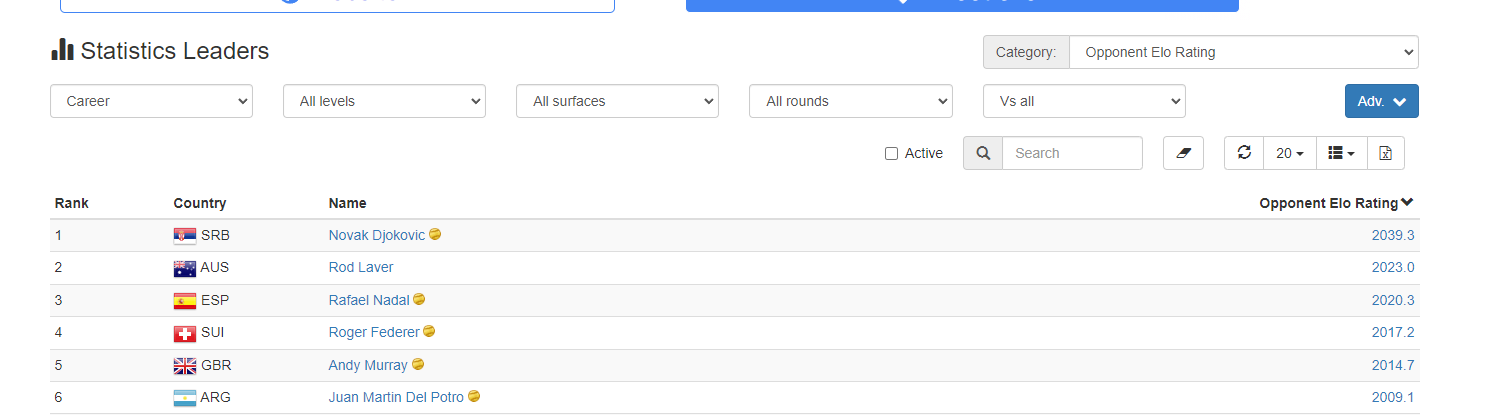Open the 20 rows per page dropdown
Image resolution: width=1495 pixels, height=415 pixels.
[1290, 153]
